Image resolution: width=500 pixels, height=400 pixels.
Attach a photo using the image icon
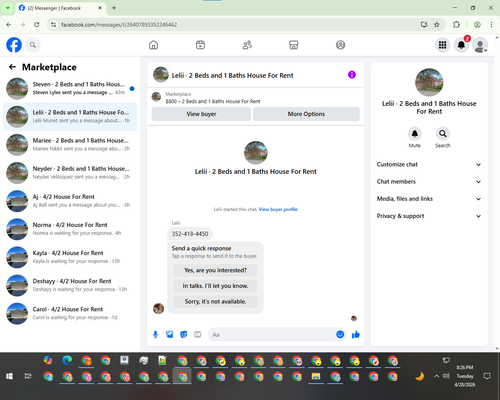pyautogui.click(x=170, y=334)
